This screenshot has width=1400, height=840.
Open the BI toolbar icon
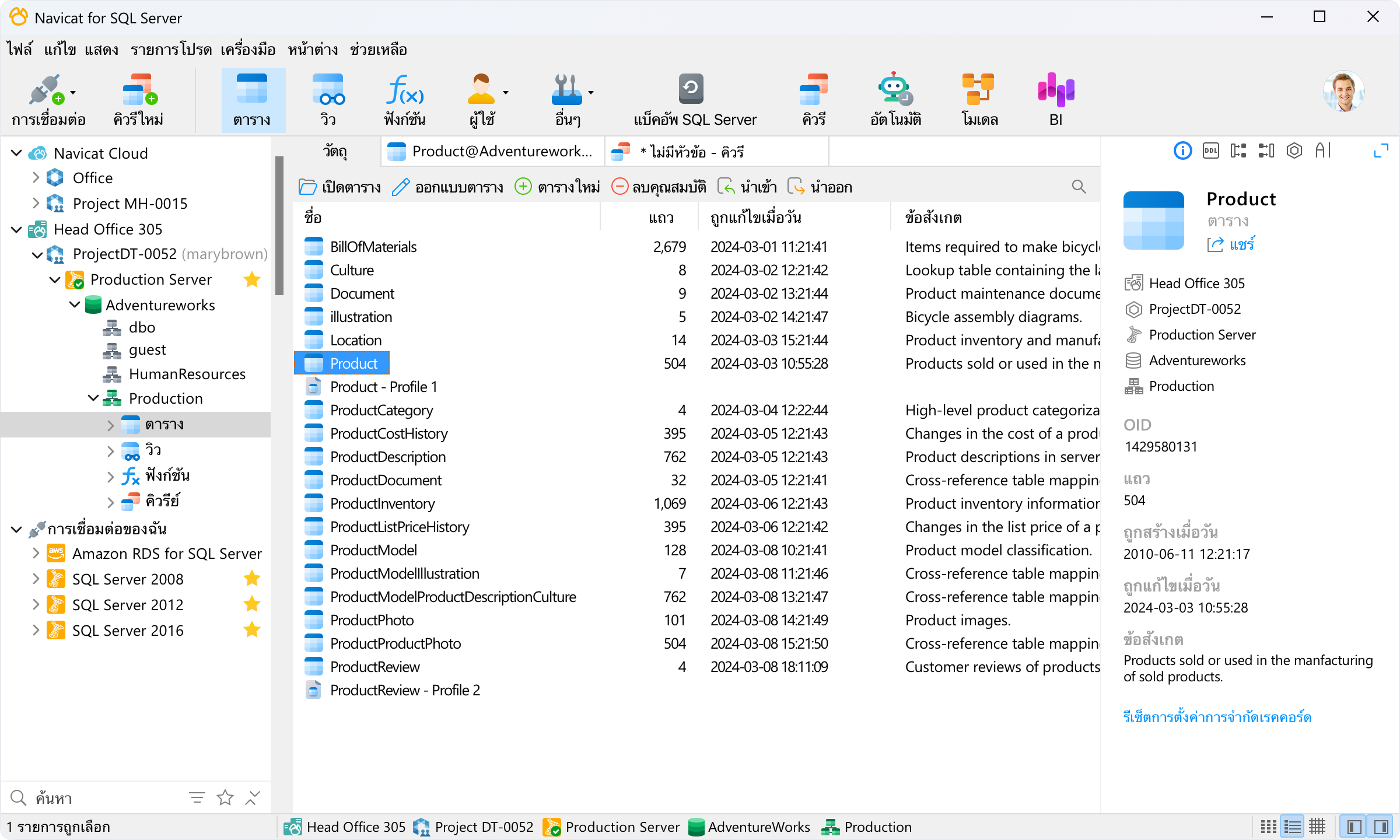pos(1056,99)
